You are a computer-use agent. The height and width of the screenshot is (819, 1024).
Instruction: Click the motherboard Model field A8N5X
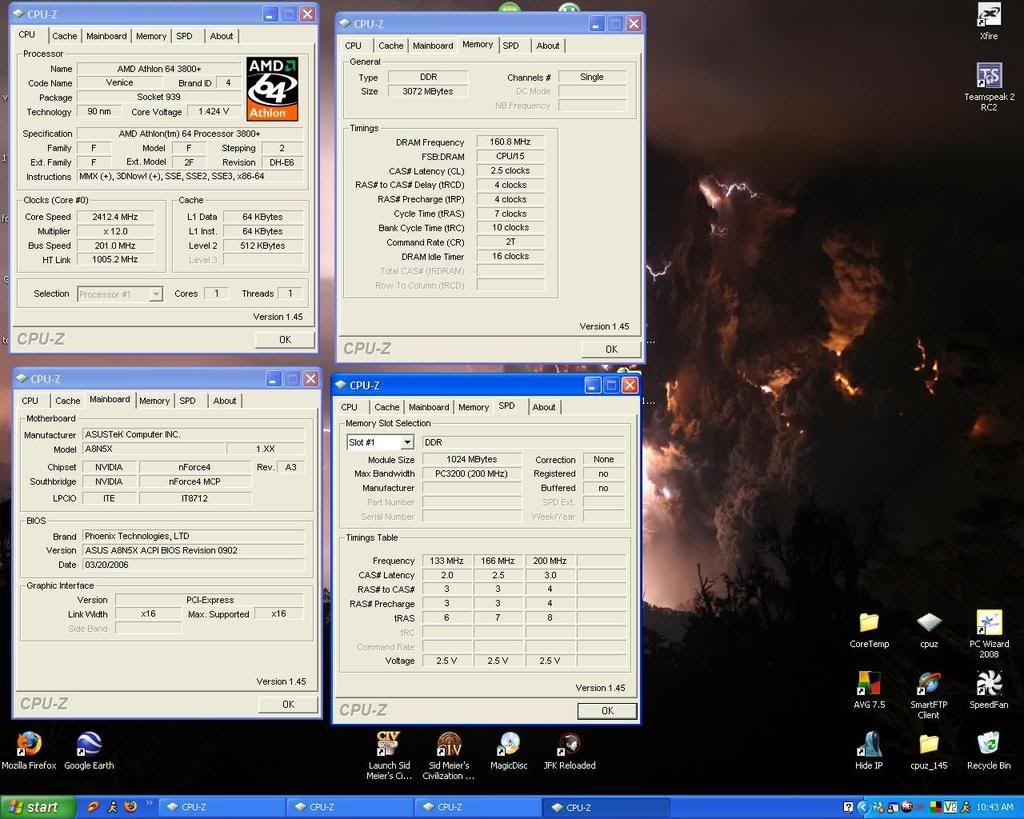pyautogui.click(x=154, y=449)
